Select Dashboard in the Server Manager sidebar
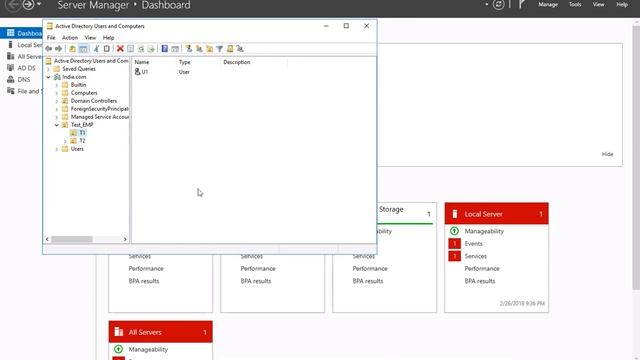Viewport: 640px width, 360px height. pos(21,33)
